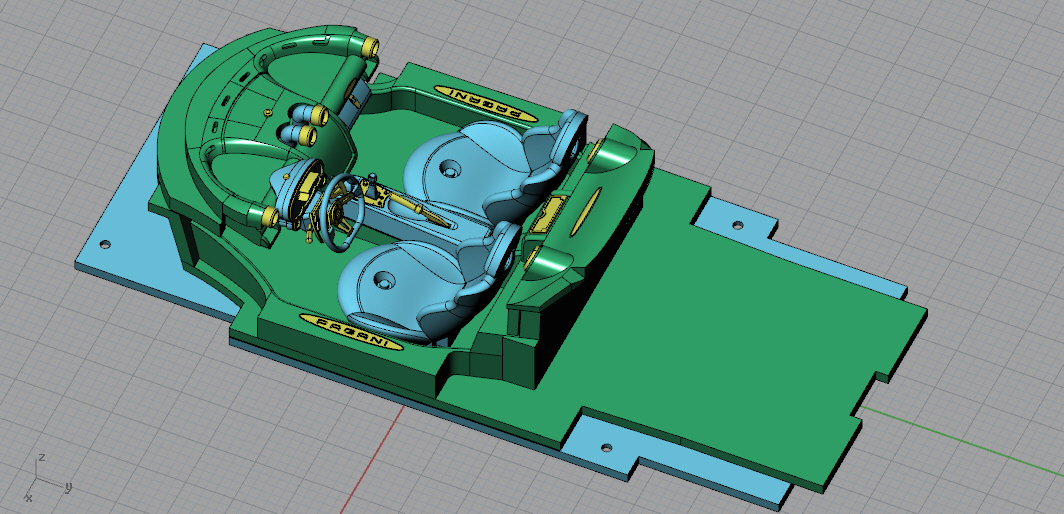Viewport: 1064px width, 514px height.
Task: Pick the mounting hole on the bottom blue tab
Action: click(607, 448)
